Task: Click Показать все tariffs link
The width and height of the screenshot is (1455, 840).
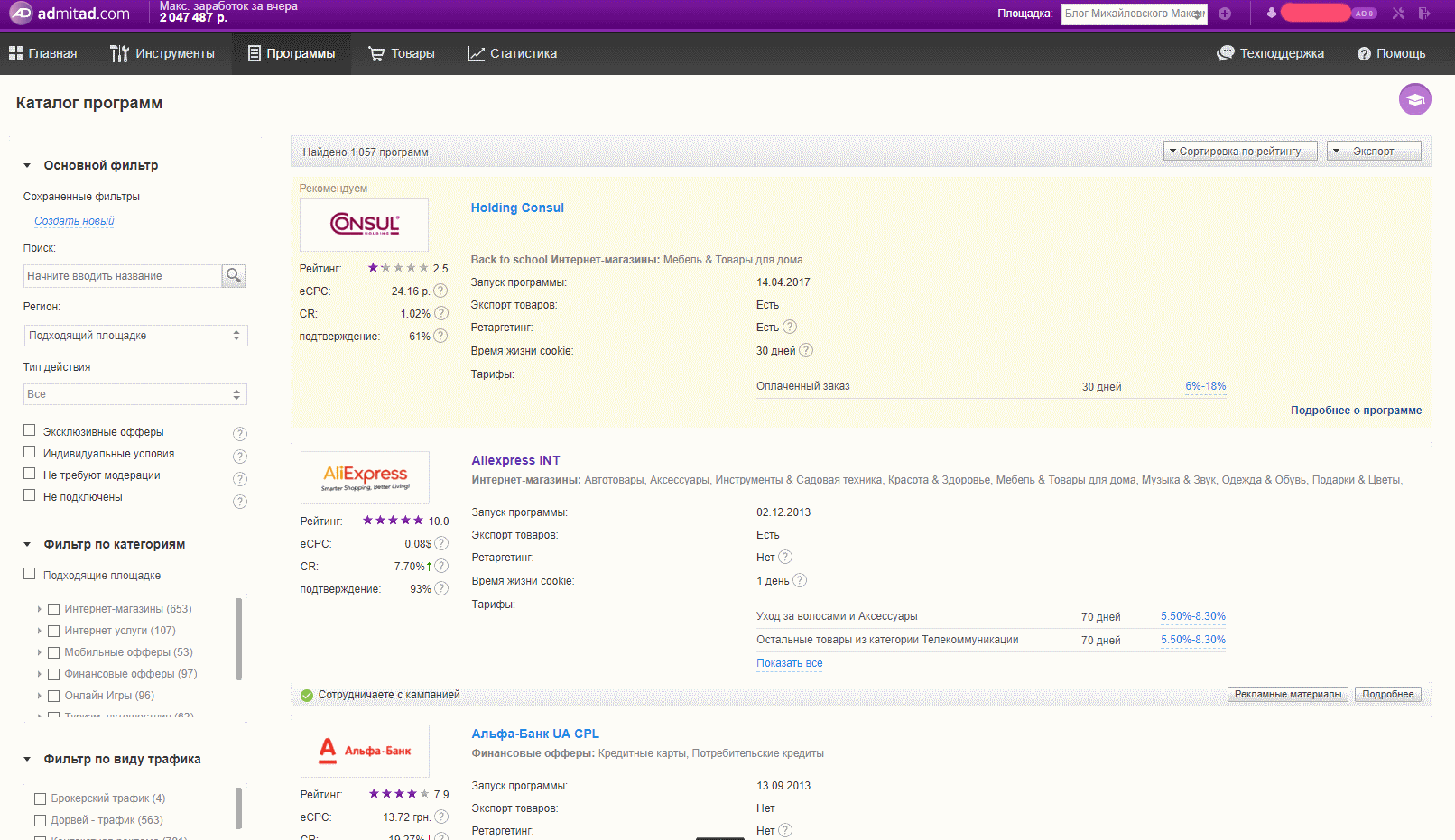Action: click(789, 663)
